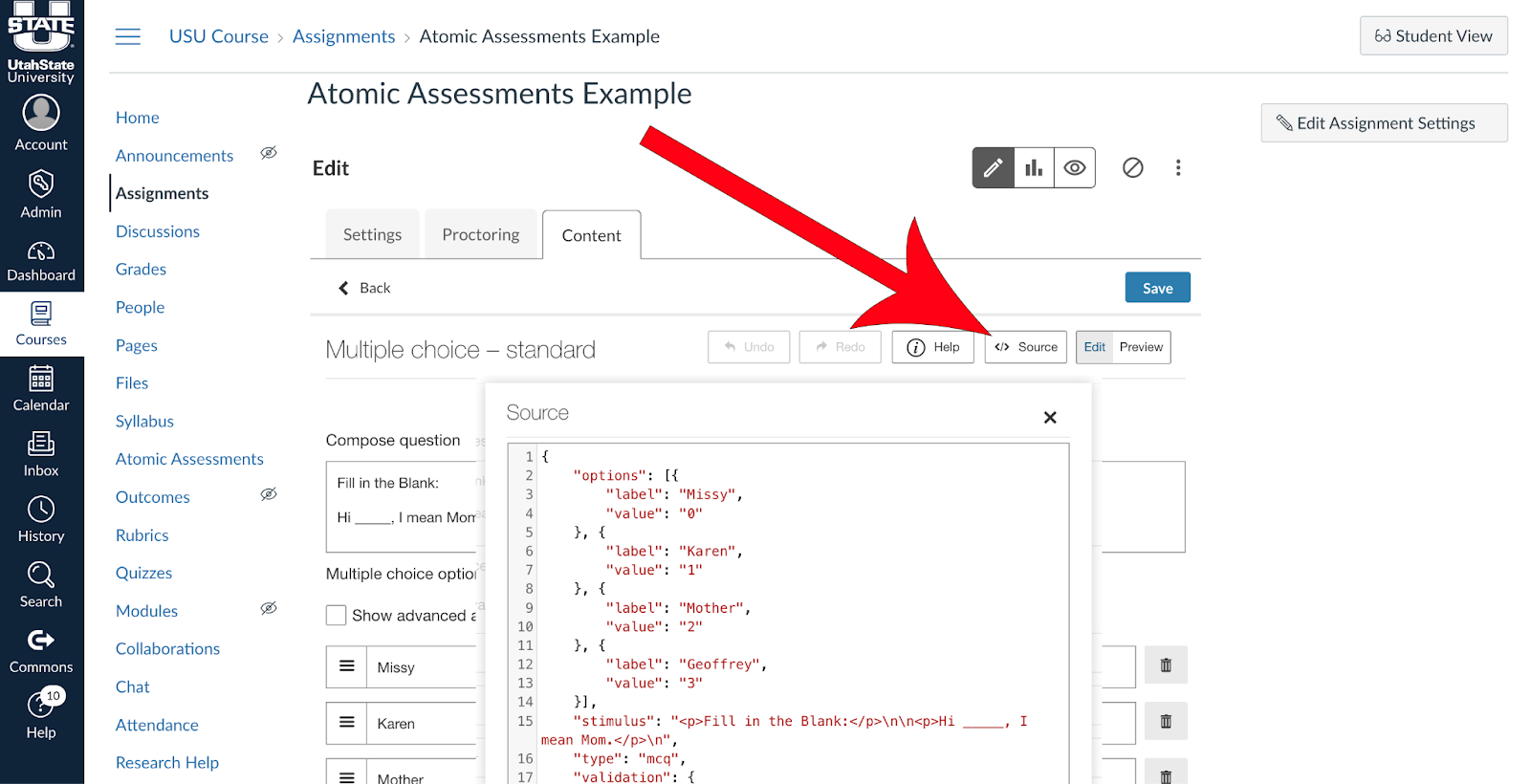The image size is (1530, 784).
Task: Open Inbox in global navigation
Action: tap(41, 454)
